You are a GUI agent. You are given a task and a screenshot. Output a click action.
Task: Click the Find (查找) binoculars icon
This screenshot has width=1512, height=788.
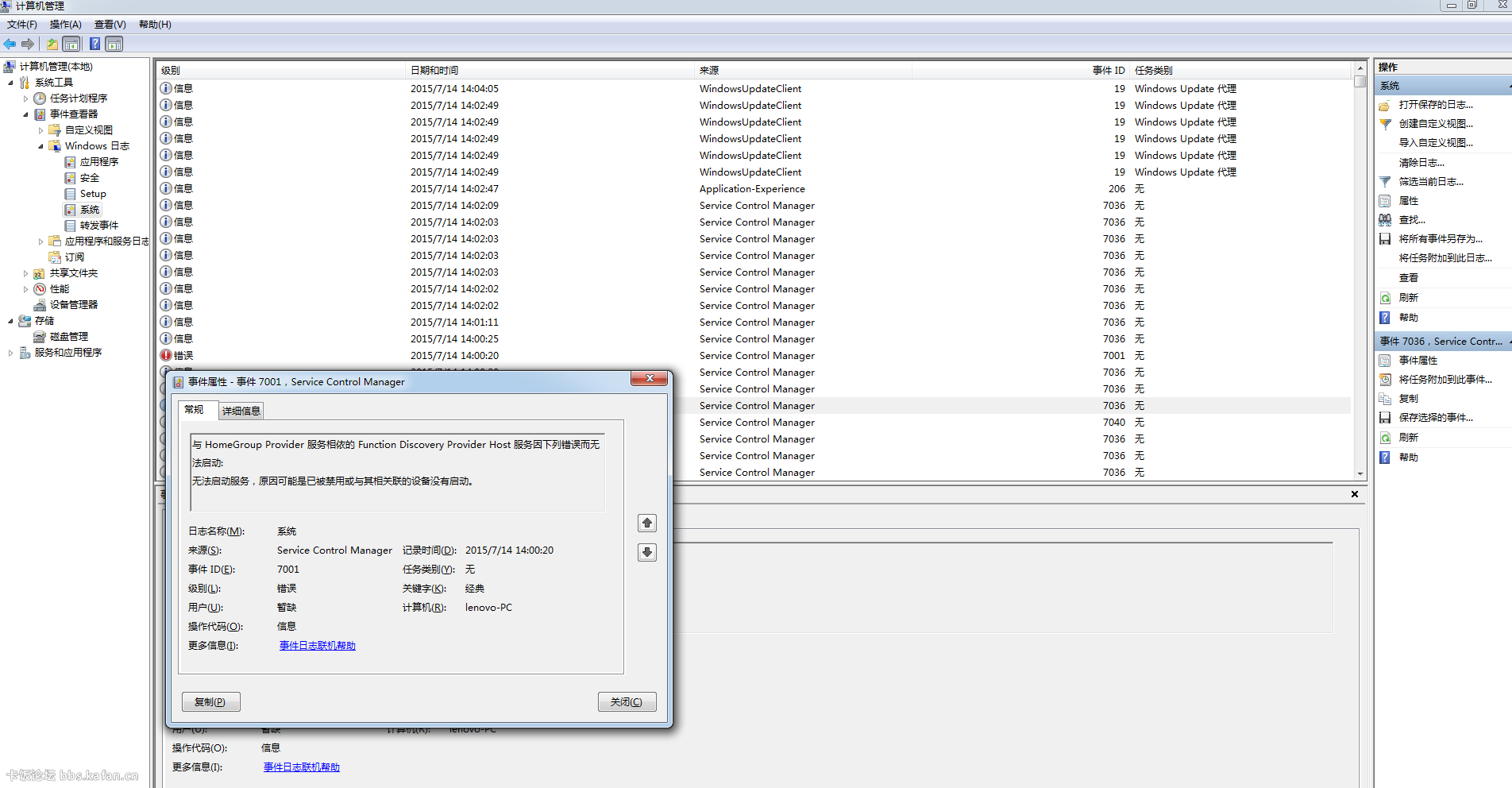click(x=1385, y=220)
